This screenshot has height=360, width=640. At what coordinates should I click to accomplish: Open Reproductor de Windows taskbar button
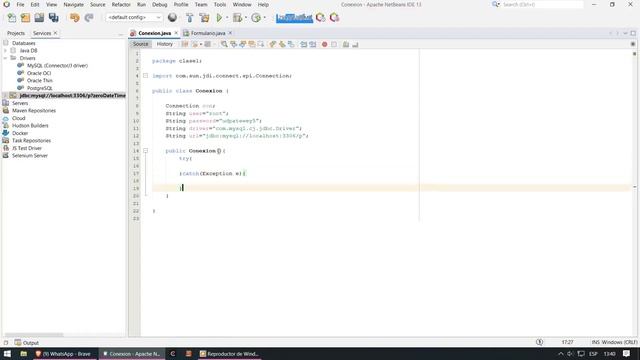click(230, 354)
